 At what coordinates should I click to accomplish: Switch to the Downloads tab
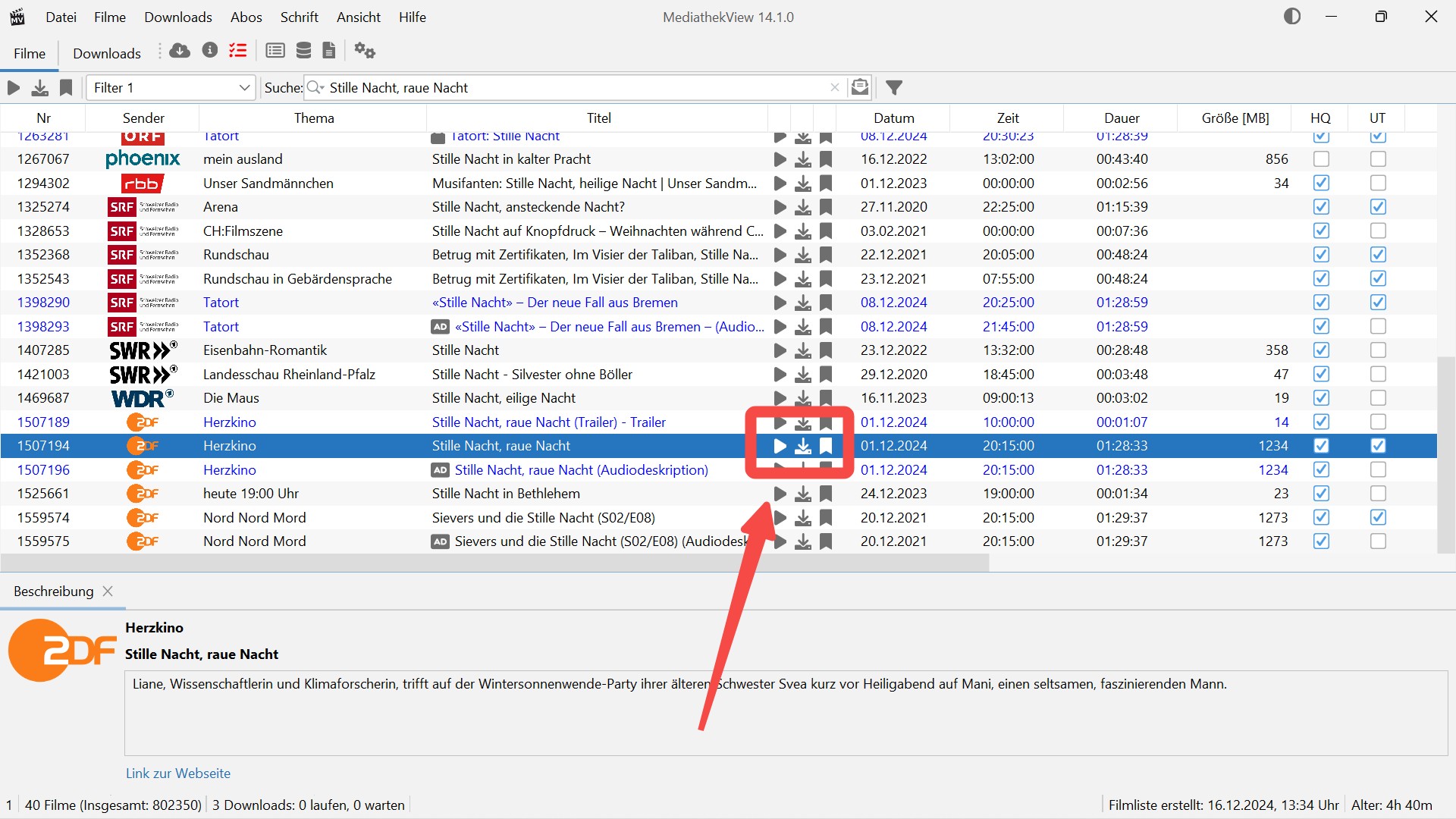pos(107,54)
